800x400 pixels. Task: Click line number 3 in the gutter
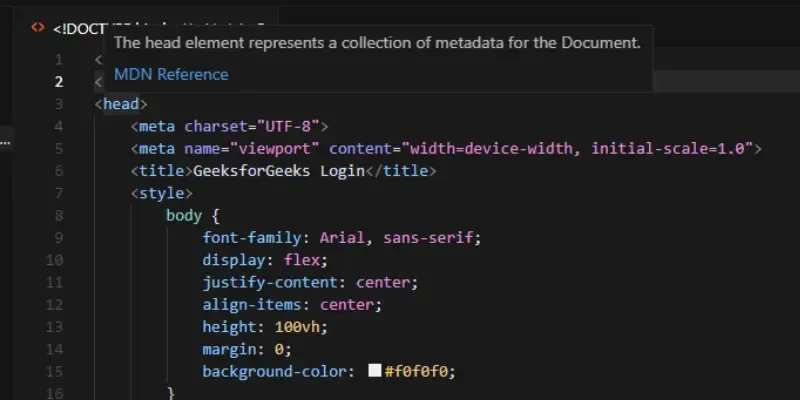pos(59,104)
